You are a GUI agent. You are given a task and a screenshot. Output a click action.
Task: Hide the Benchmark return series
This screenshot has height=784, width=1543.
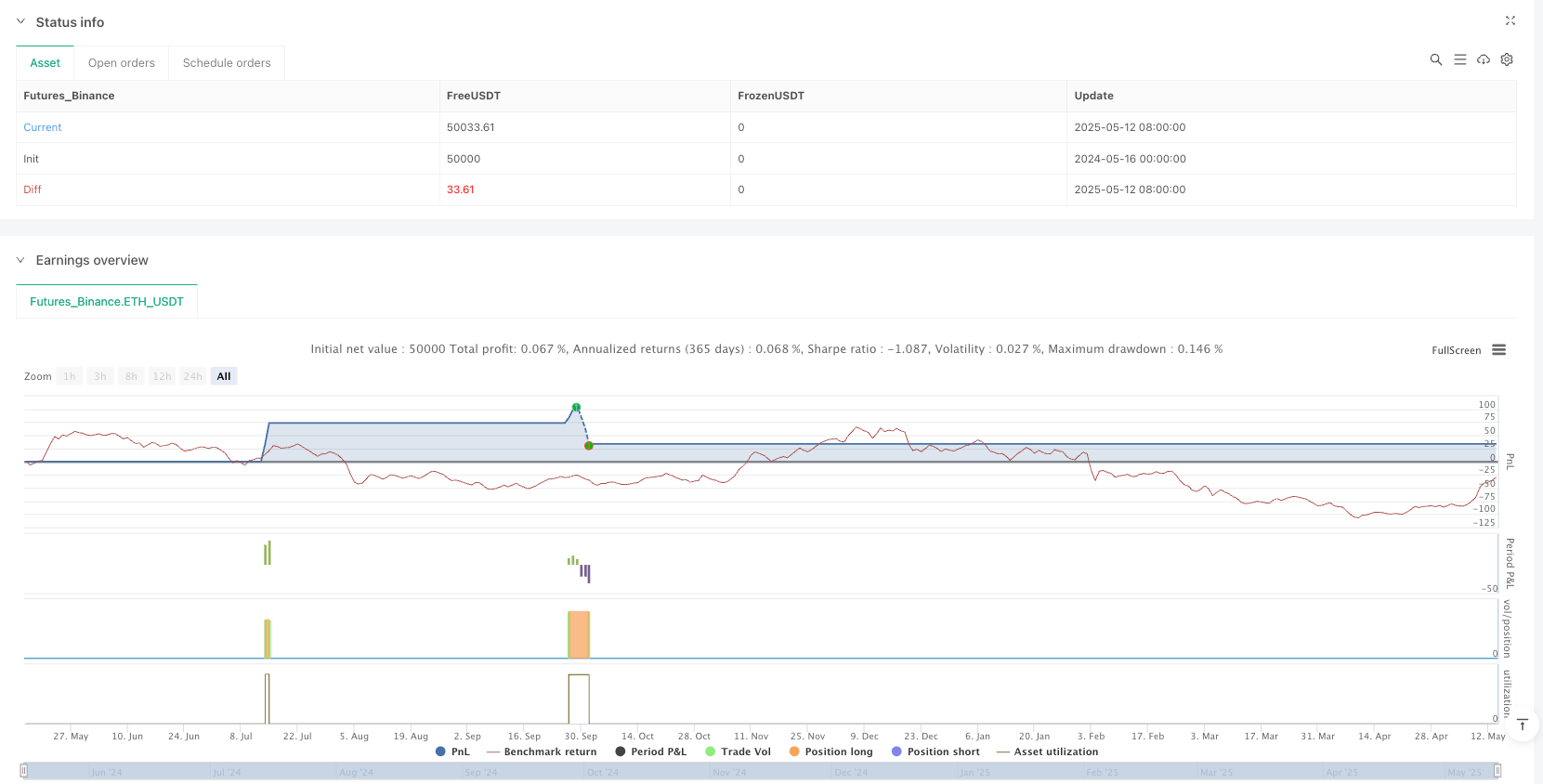pos(542,751)
